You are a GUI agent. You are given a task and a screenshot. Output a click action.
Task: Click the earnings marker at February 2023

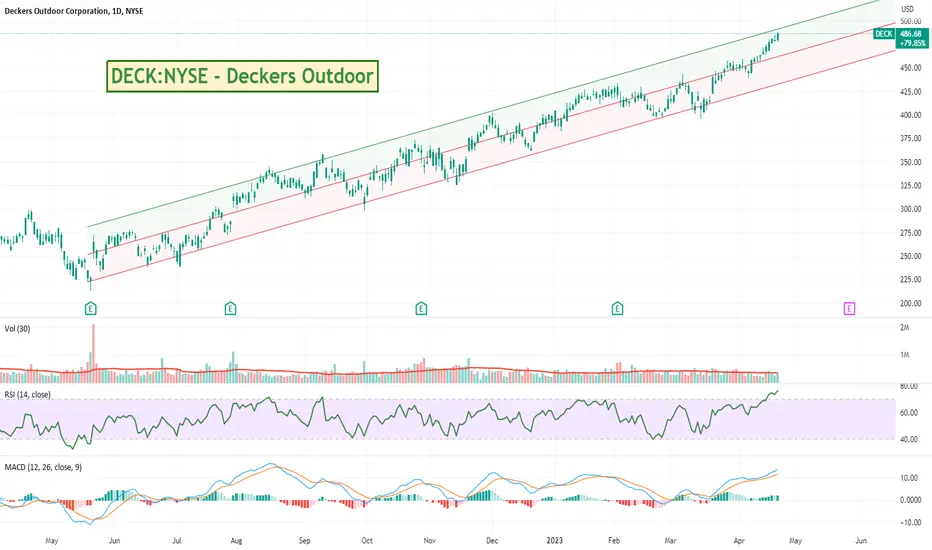coord(618,309)
